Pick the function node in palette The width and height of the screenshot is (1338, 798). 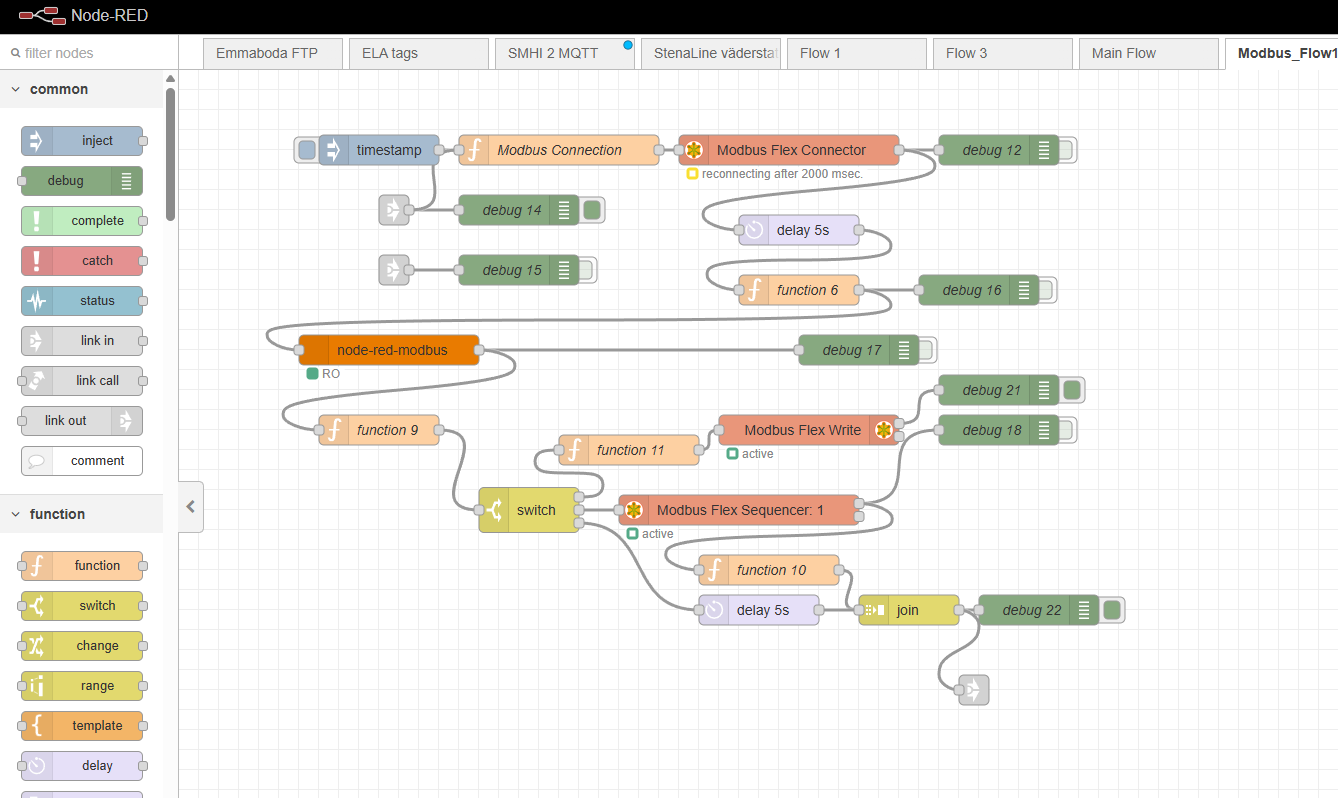coord(82,566)
